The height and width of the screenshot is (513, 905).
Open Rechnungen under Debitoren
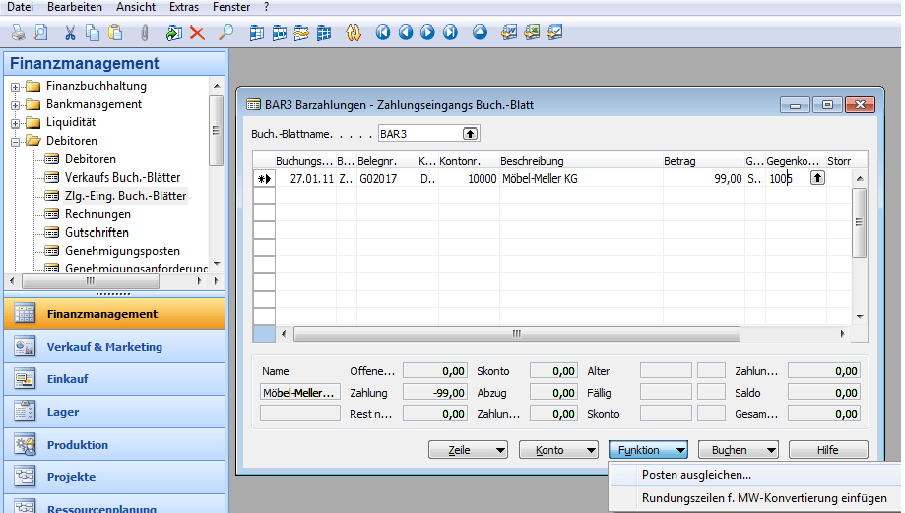coord(98,214)
